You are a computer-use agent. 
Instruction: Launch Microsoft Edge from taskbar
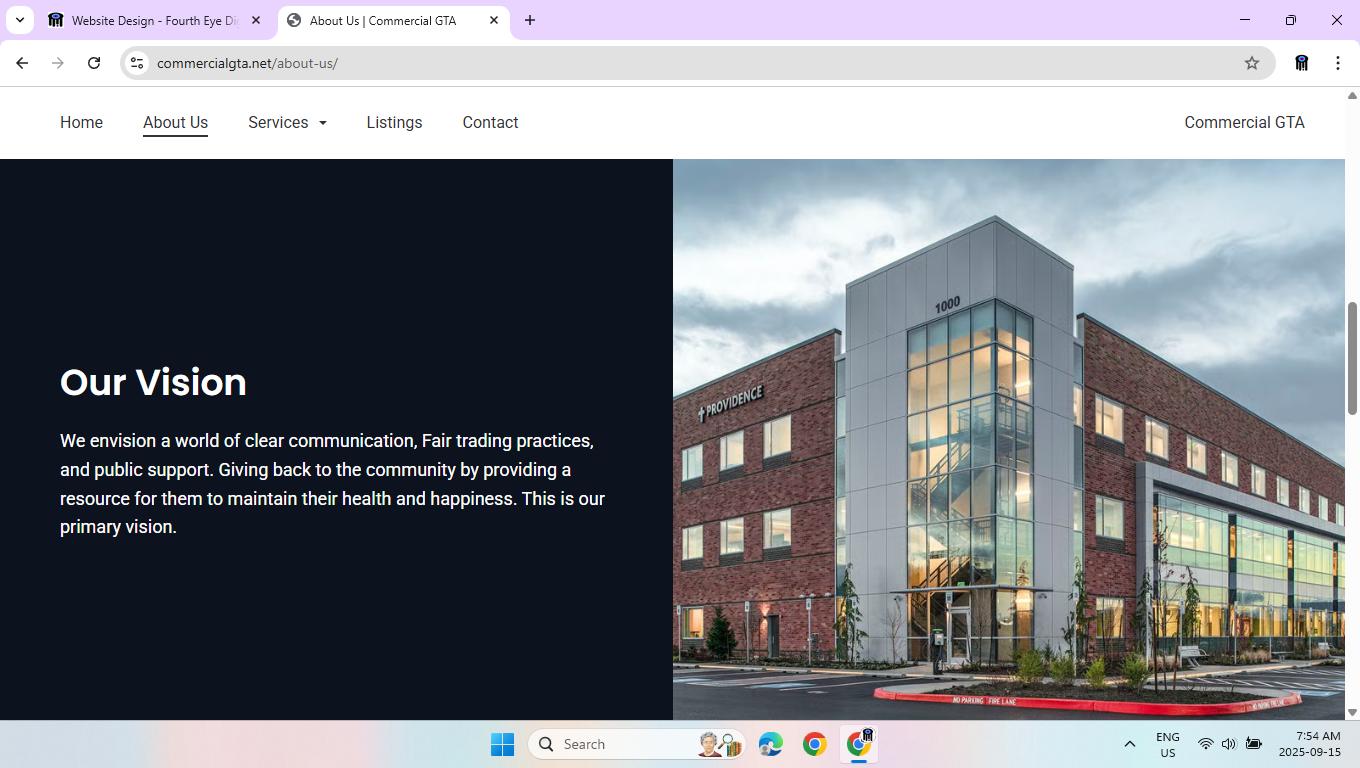click(770, 744)
